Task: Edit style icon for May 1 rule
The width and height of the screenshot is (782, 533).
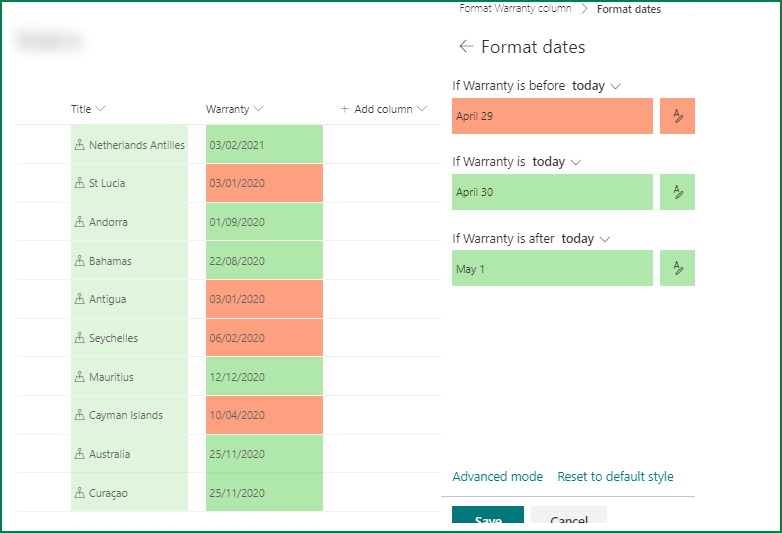Action: [x=677, y=268]
